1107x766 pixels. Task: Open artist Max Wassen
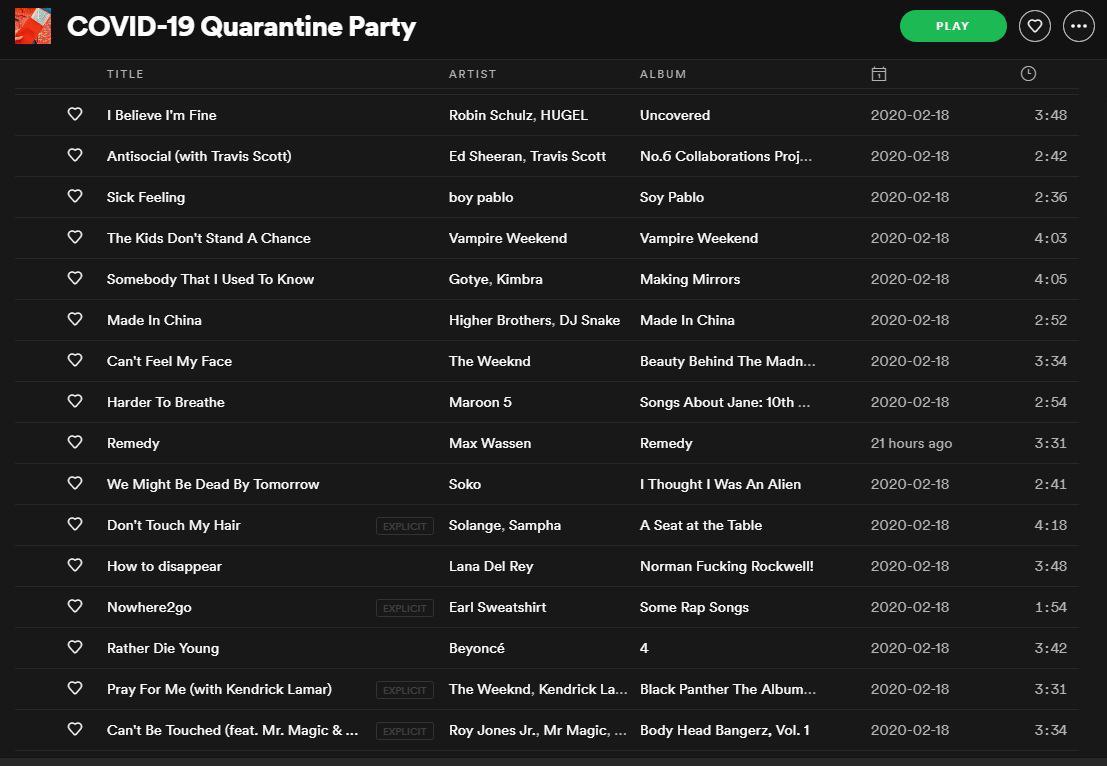pyautogui.click(x=490, y=443)
